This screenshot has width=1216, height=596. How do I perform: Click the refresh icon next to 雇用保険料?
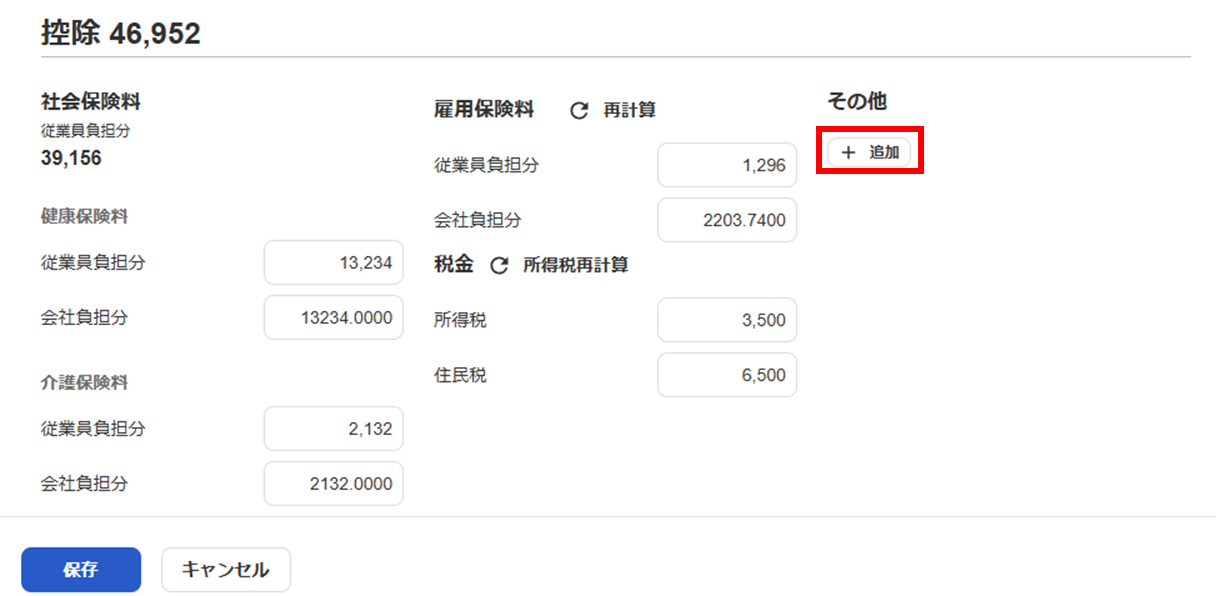[579, 110]
